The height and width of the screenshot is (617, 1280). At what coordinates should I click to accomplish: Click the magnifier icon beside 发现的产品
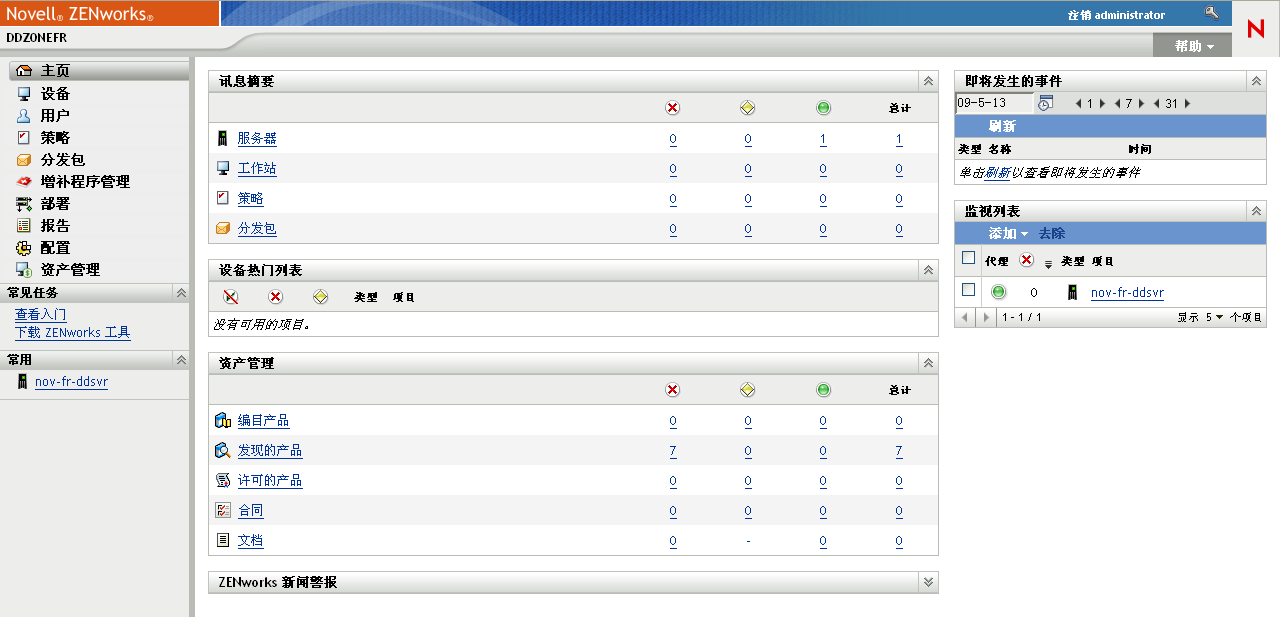(x=223, y=451)
